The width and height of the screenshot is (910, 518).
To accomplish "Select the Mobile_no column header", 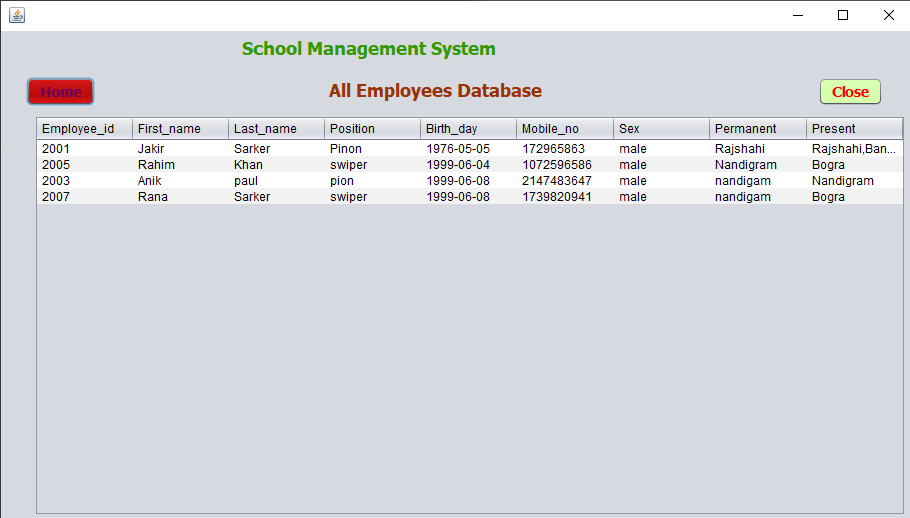I will click(564, 129).
